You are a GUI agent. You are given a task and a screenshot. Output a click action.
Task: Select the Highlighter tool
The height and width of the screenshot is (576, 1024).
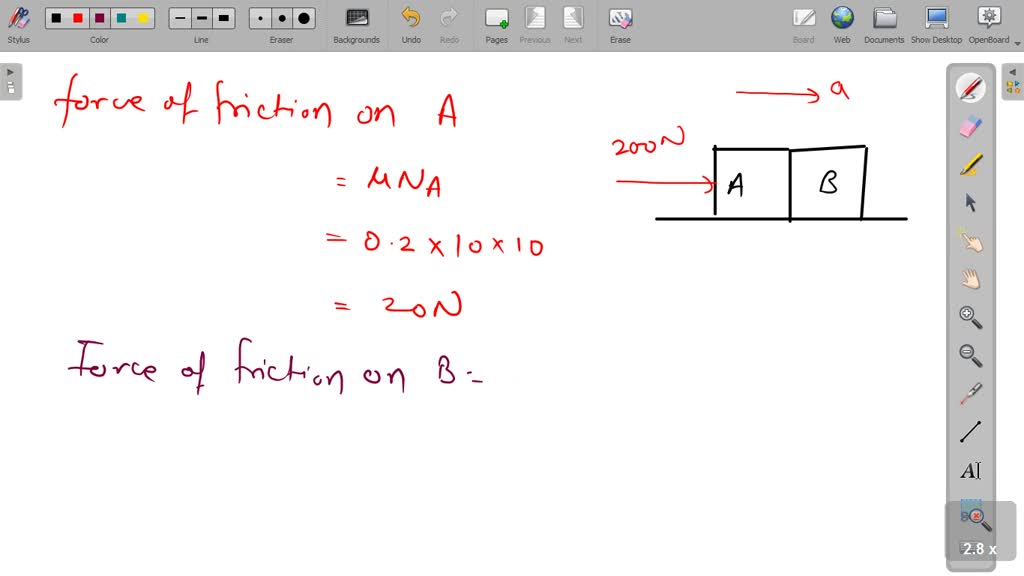point(970,163)
